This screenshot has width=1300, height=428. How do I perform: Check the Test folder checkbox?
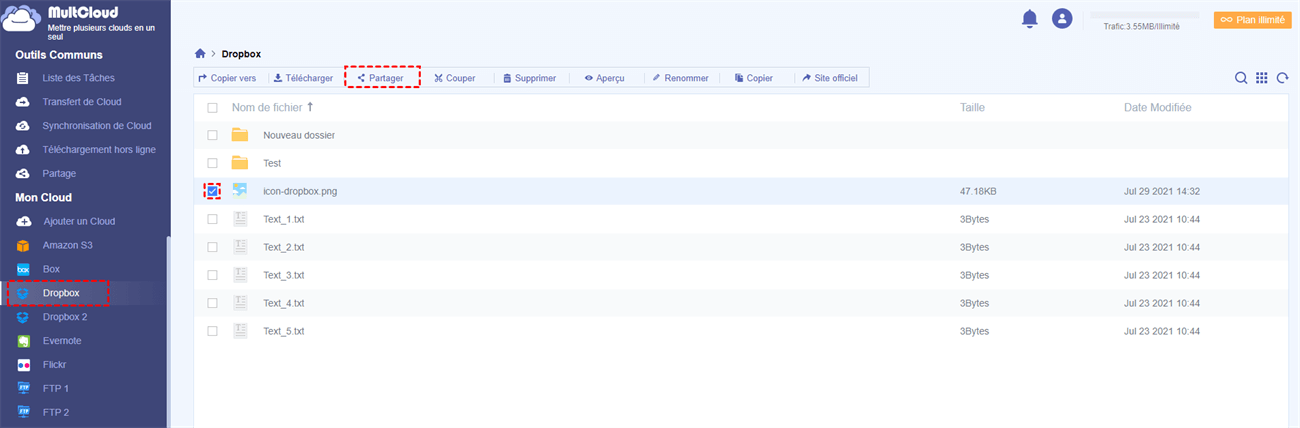pyautogui.click(x=212, y=163)
